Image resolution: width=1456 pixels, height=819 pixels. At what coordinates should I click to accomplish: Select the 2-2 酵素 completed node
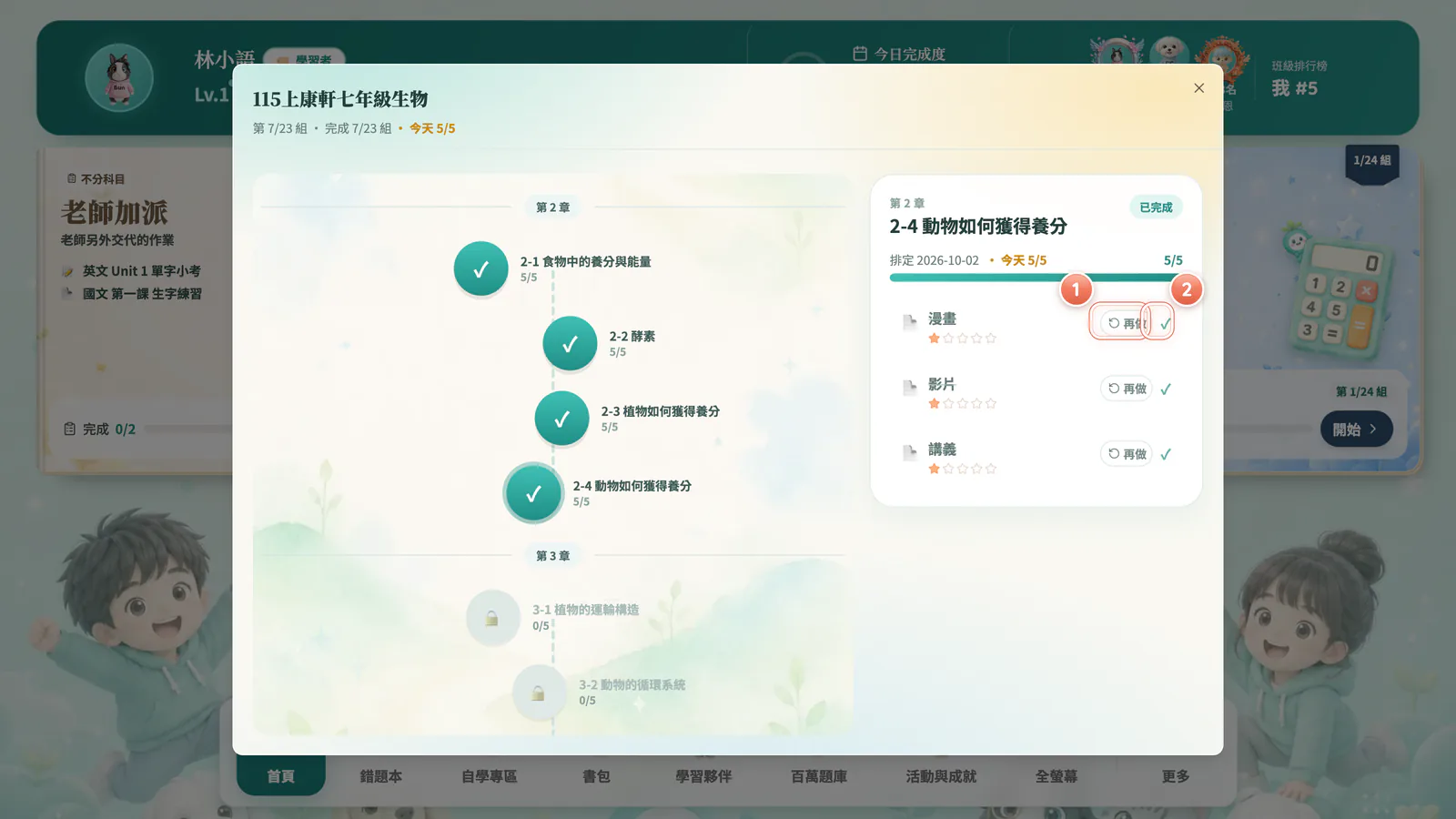[570, 344]
